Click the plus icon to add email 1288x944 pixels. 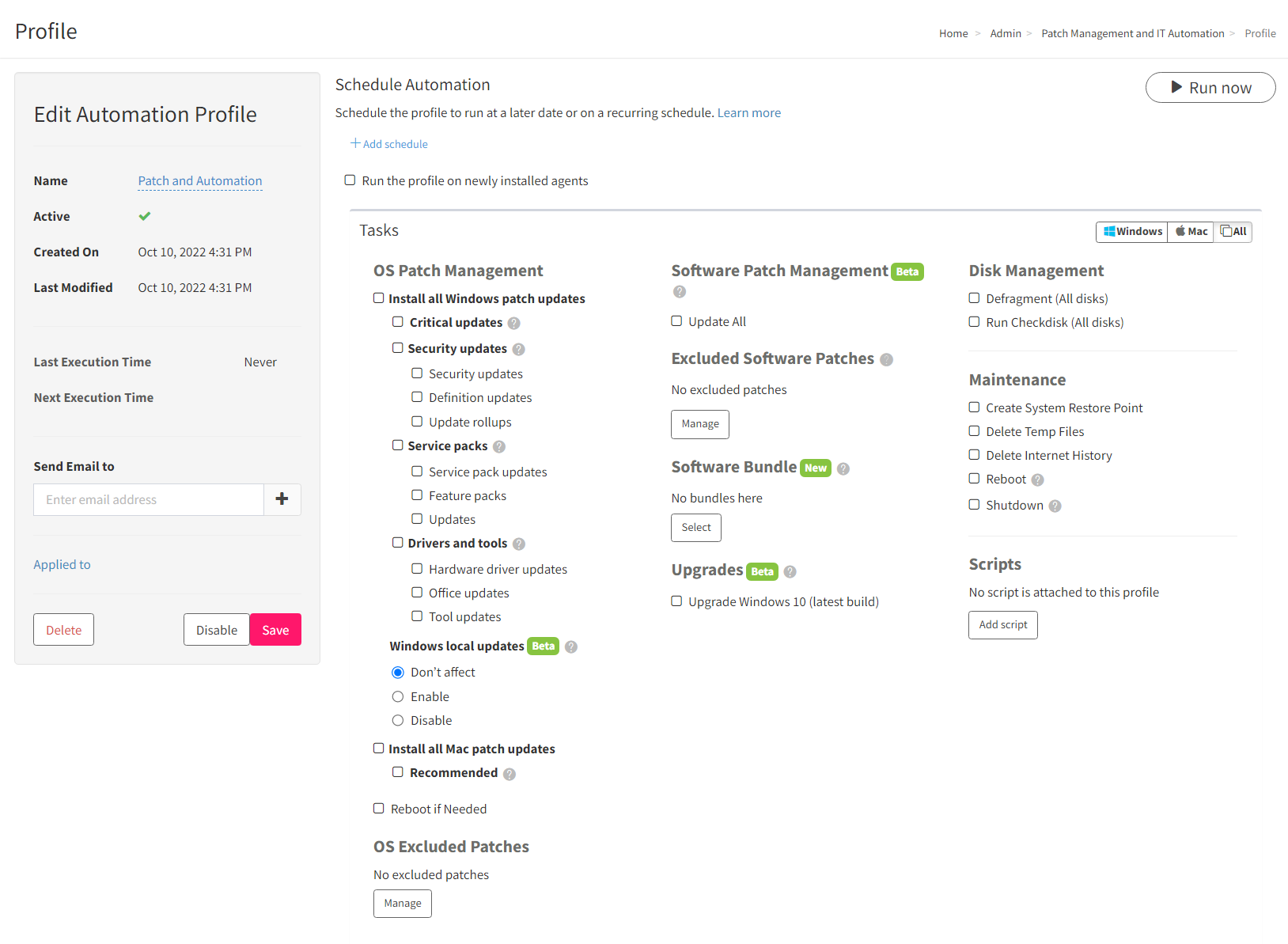(282, 499)
